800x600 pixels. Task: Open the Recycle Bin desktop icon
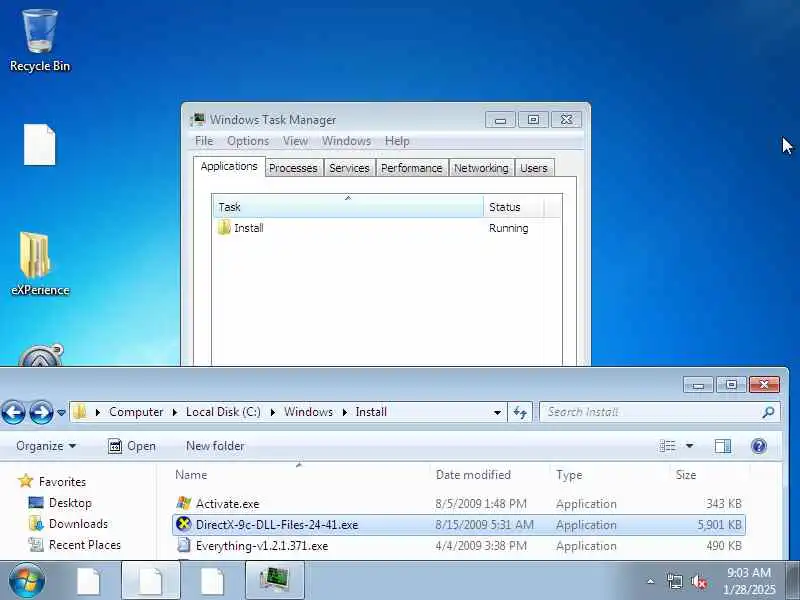tap(39, 40)
